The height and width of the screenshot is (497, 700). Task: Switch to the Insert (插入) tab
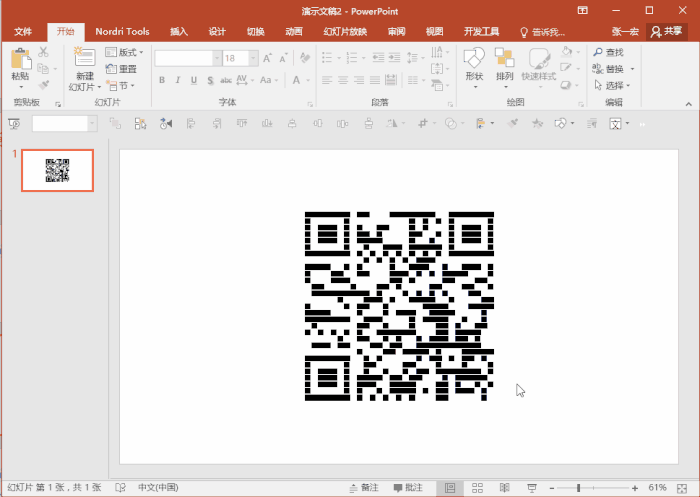coord(179,31)
